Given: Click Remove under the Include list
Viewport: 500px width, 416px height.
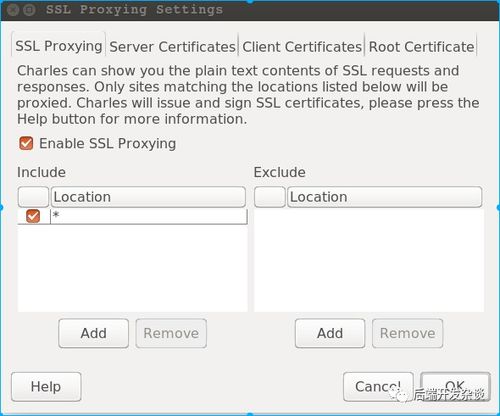Looking at the screenshot, I should pos(171,333).
